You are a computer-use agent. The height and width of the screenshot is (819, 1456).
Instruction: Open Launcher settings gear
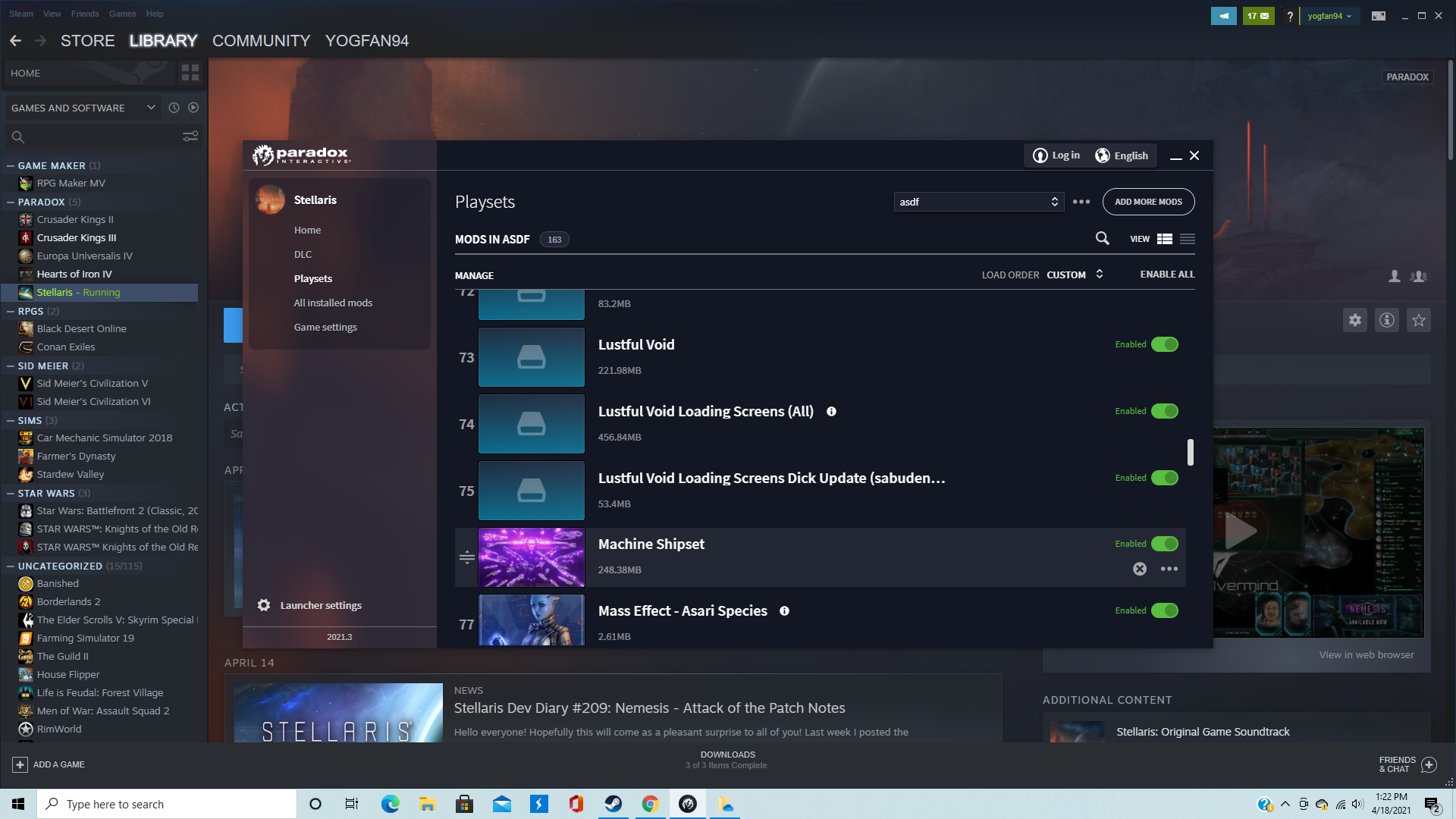point(264,605)
